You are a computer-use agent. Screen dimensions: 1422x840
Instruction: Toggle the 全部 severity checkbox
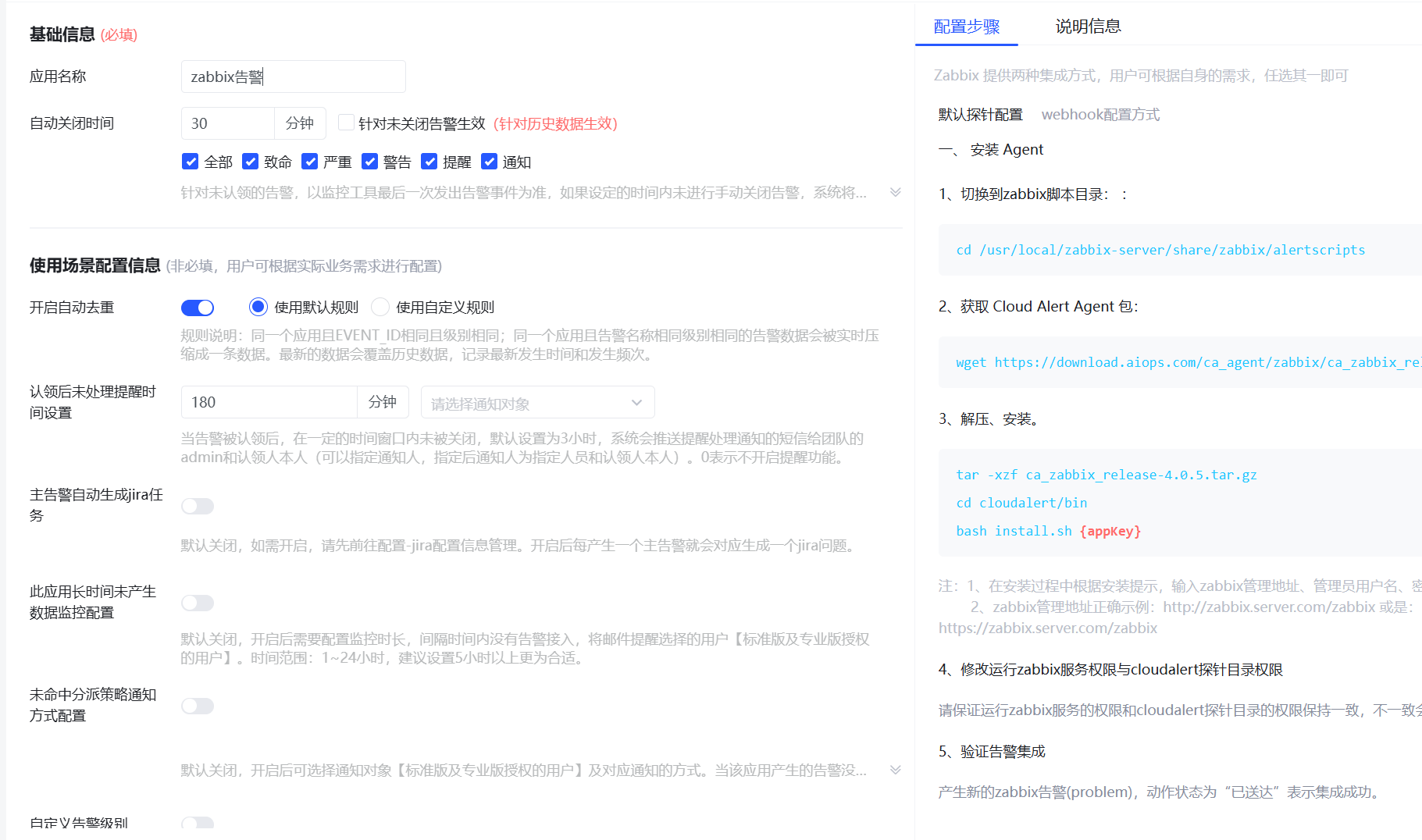[x=190, y=162]
